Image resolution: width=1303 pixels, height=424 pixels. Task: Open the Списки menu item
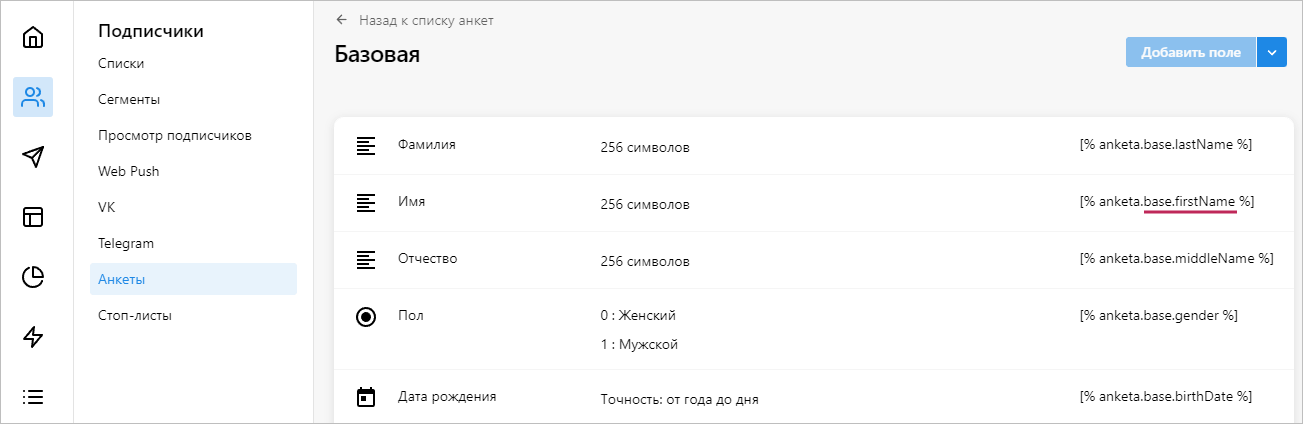[x=121, y=63]
